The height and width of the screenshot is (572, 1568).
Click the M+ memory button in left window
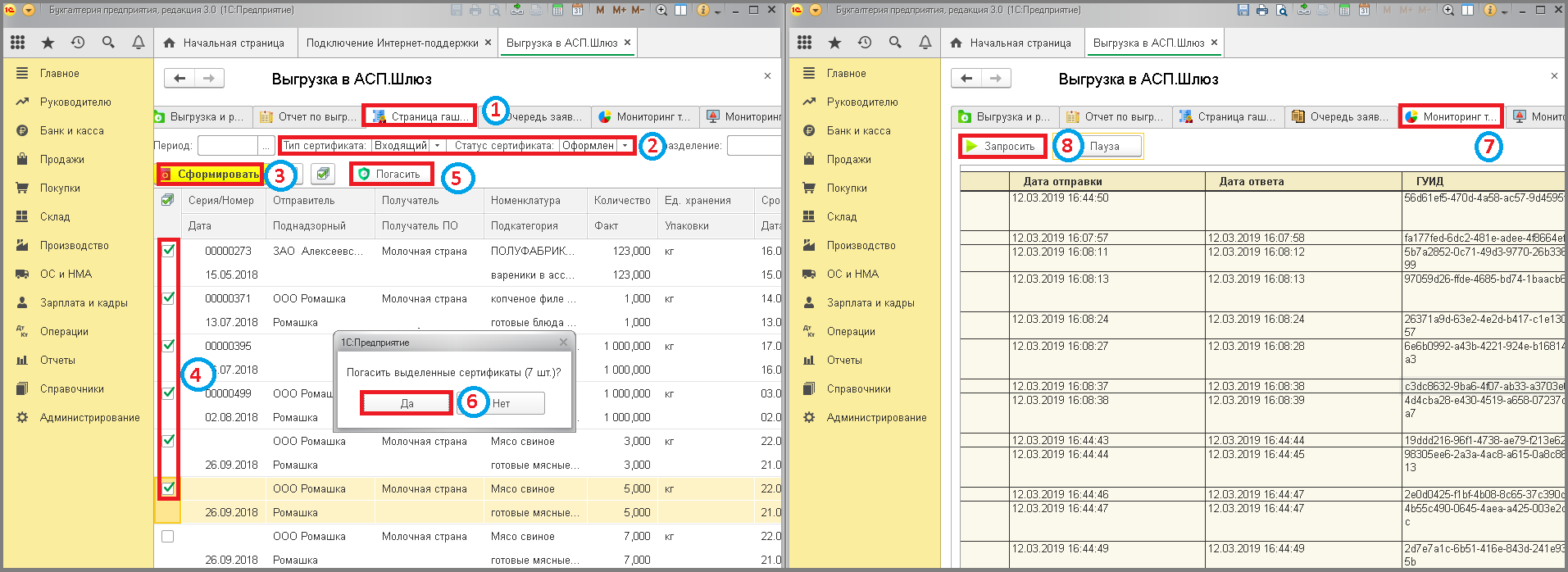point(620,10)
